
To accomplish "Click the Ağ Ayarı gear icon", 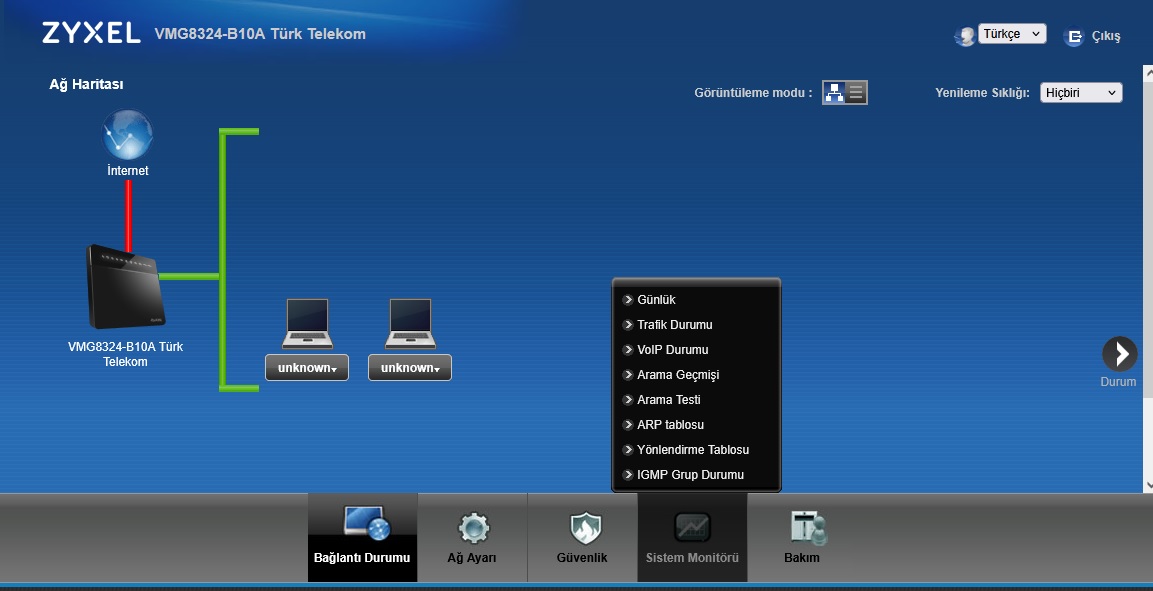I will click(x=473, y=528).
